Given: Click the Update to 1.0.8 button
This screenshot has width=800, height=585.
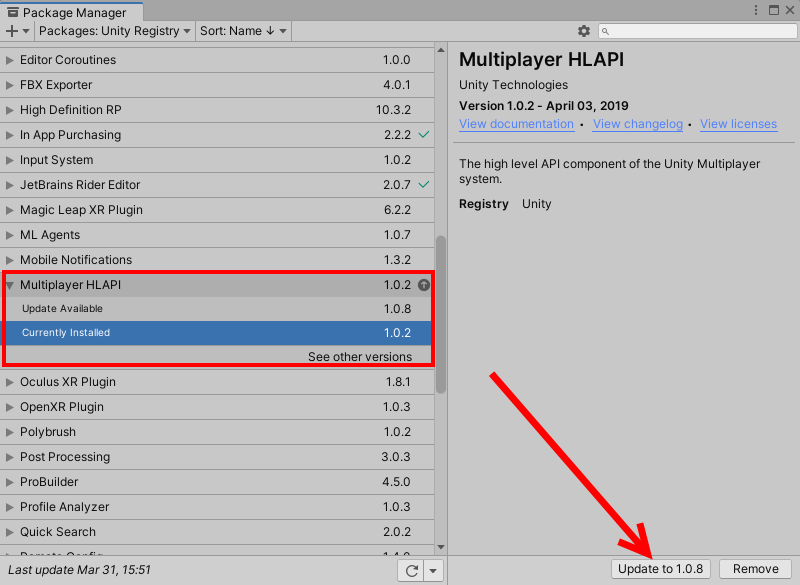Looking at the screenshot, I should [661, 569].
